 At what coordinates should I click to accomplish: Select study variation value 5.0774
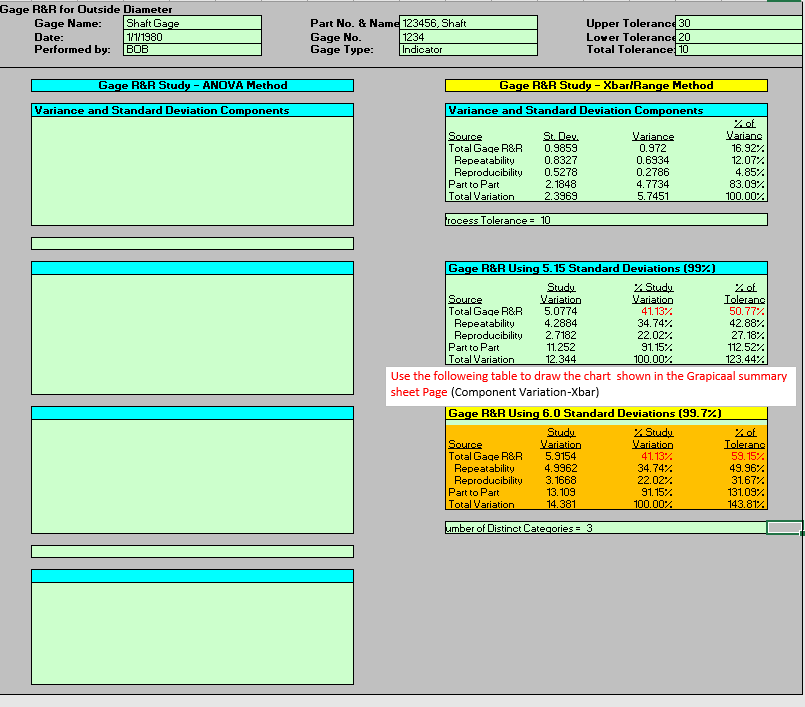click(x=561, y=312)
